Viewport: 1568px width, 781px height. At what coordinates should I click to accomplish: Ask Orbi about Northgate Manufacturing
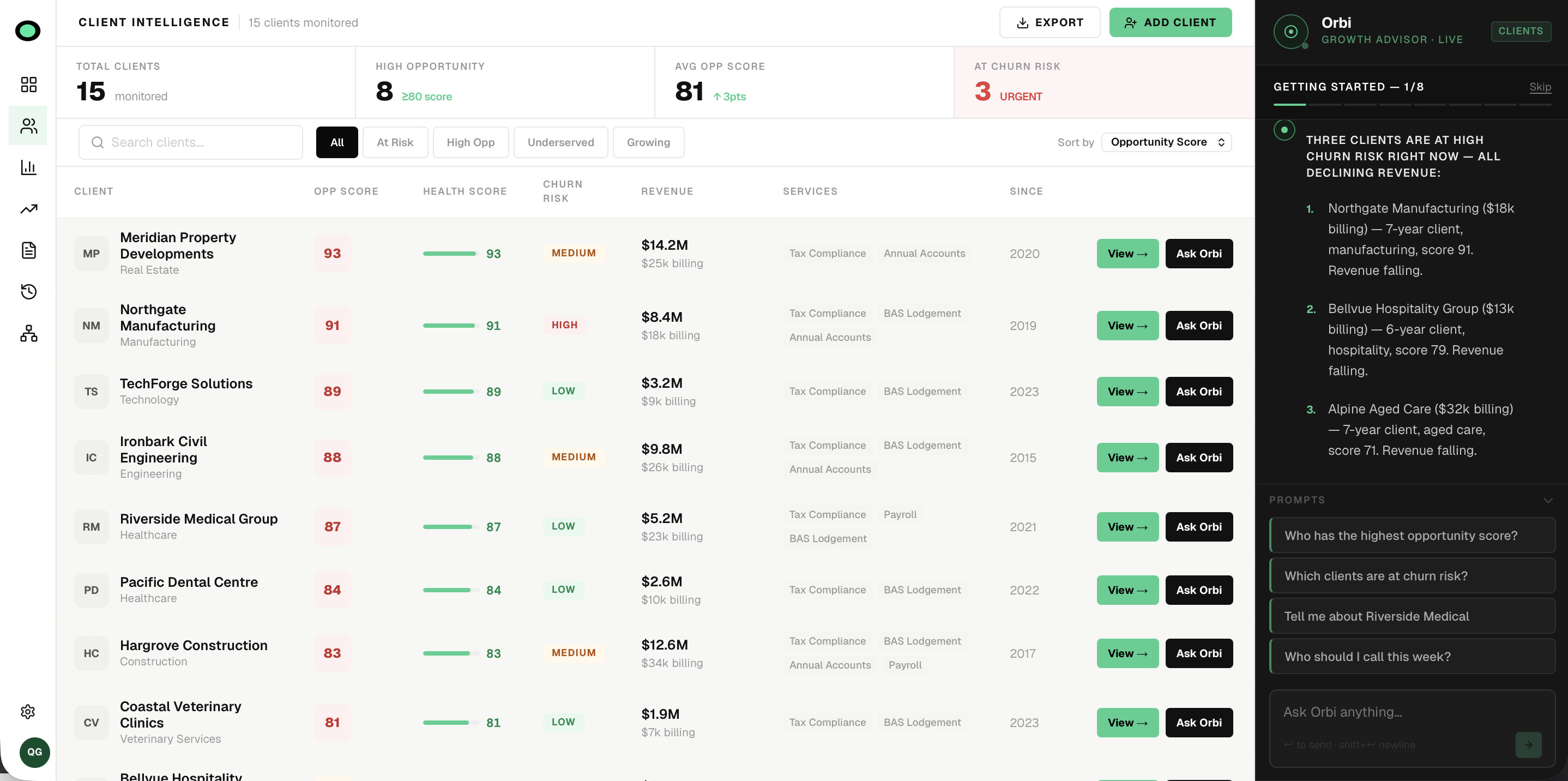coord(1198,326)
